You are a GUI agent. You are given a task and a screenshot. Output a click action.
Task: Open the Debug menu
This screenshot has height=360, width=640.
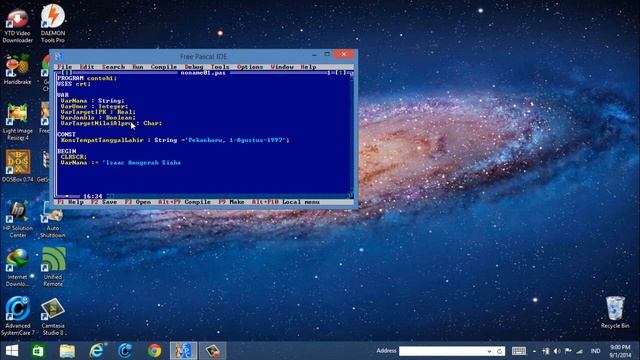coord(193,67)
